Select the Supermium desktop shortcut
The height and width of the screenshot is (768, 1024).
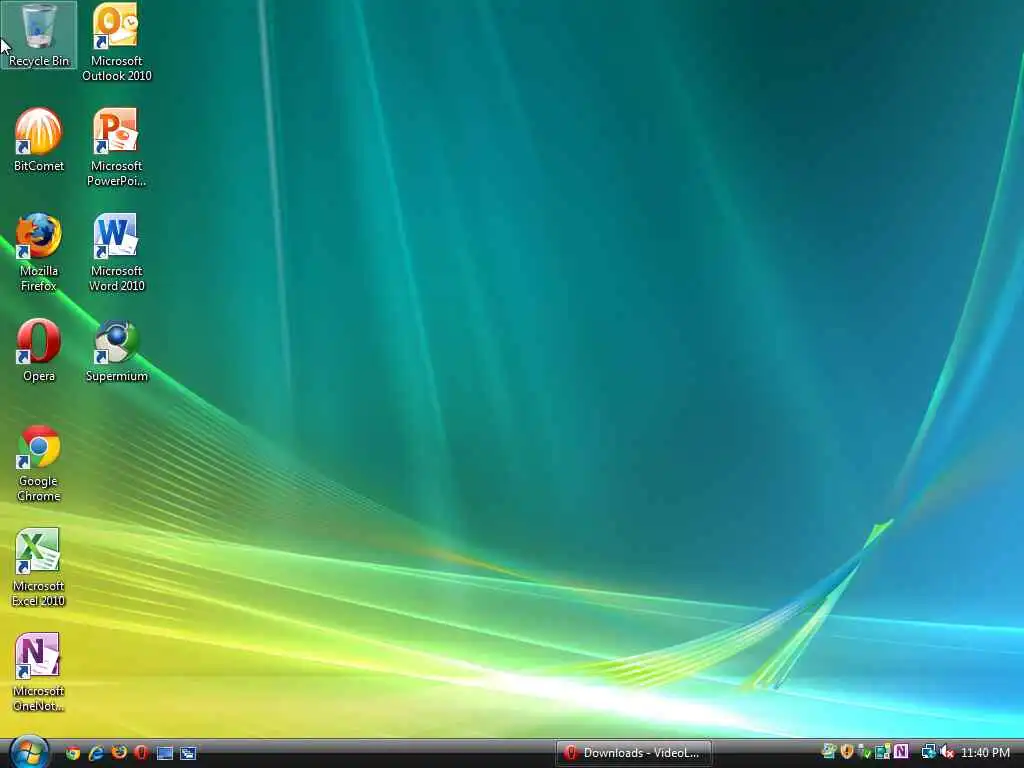pyautogui.click(x=116, y=350)
